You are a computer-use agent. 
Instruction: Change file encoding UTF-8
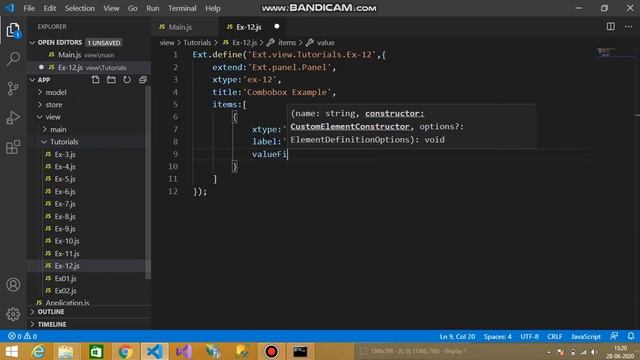[529, 337]
